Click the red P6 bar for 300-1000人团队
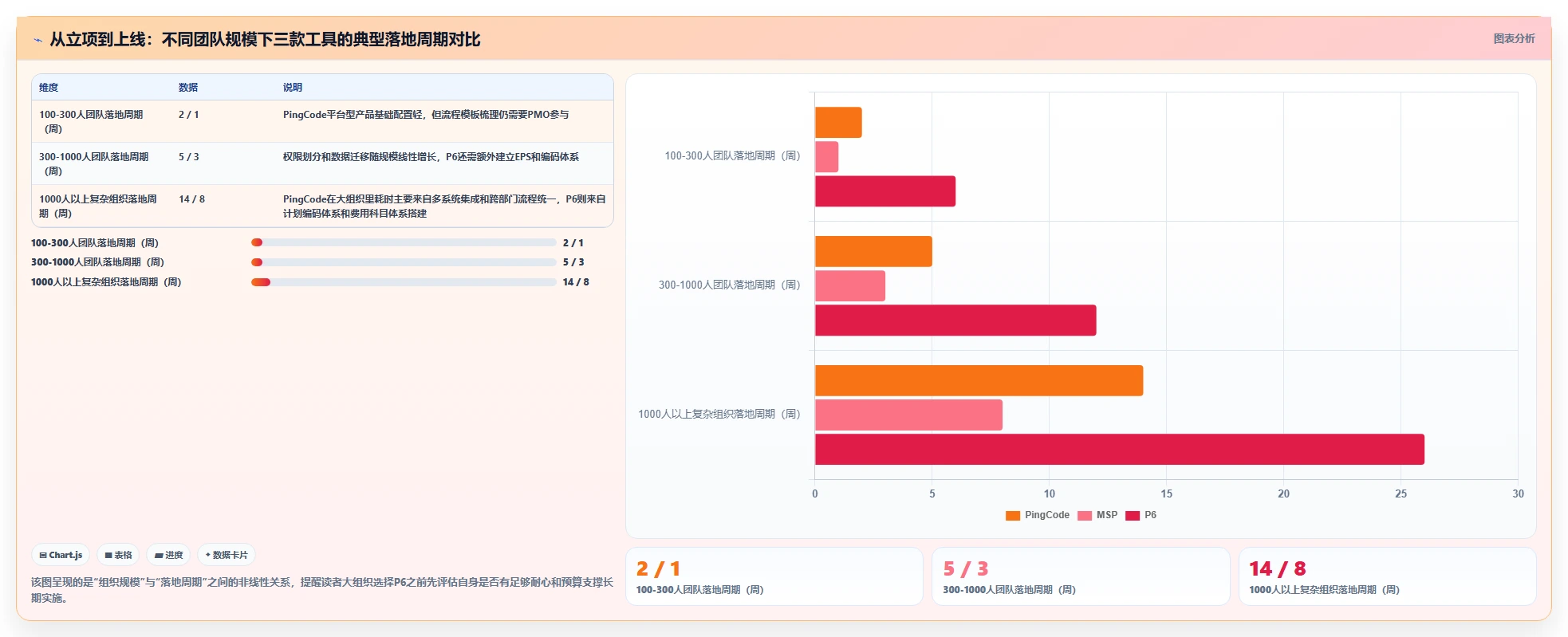 pyautogui.click(x=955, y=320)
